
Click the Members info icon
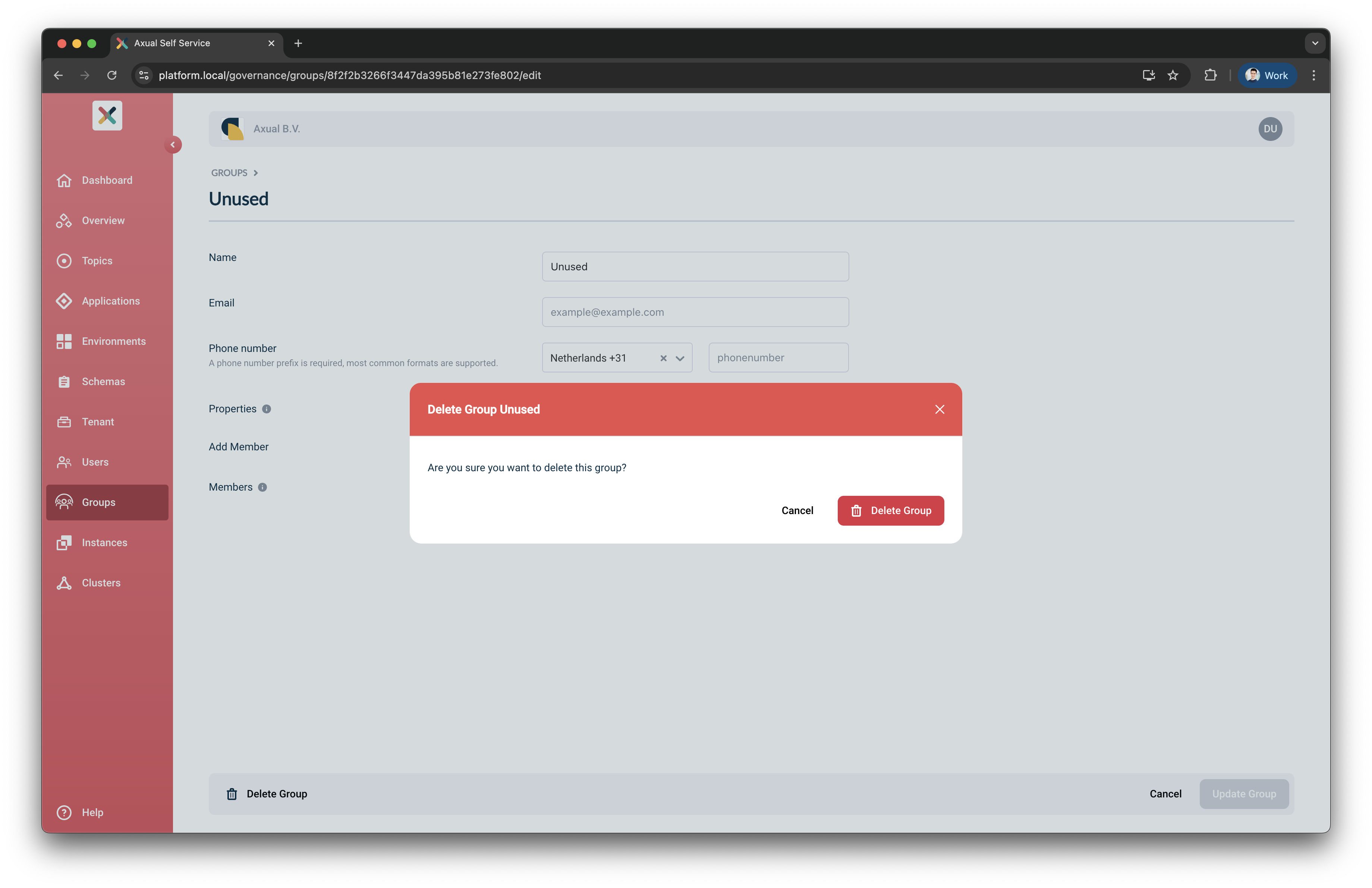click(262, 487)
